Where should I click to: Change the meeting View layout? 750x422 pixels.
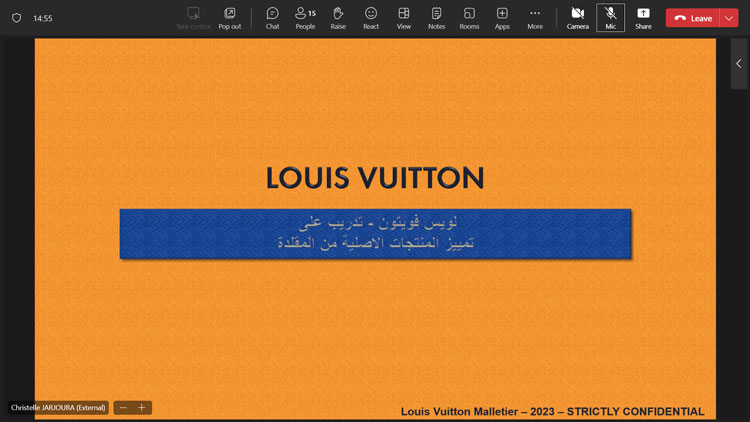(x=404, y=17)
